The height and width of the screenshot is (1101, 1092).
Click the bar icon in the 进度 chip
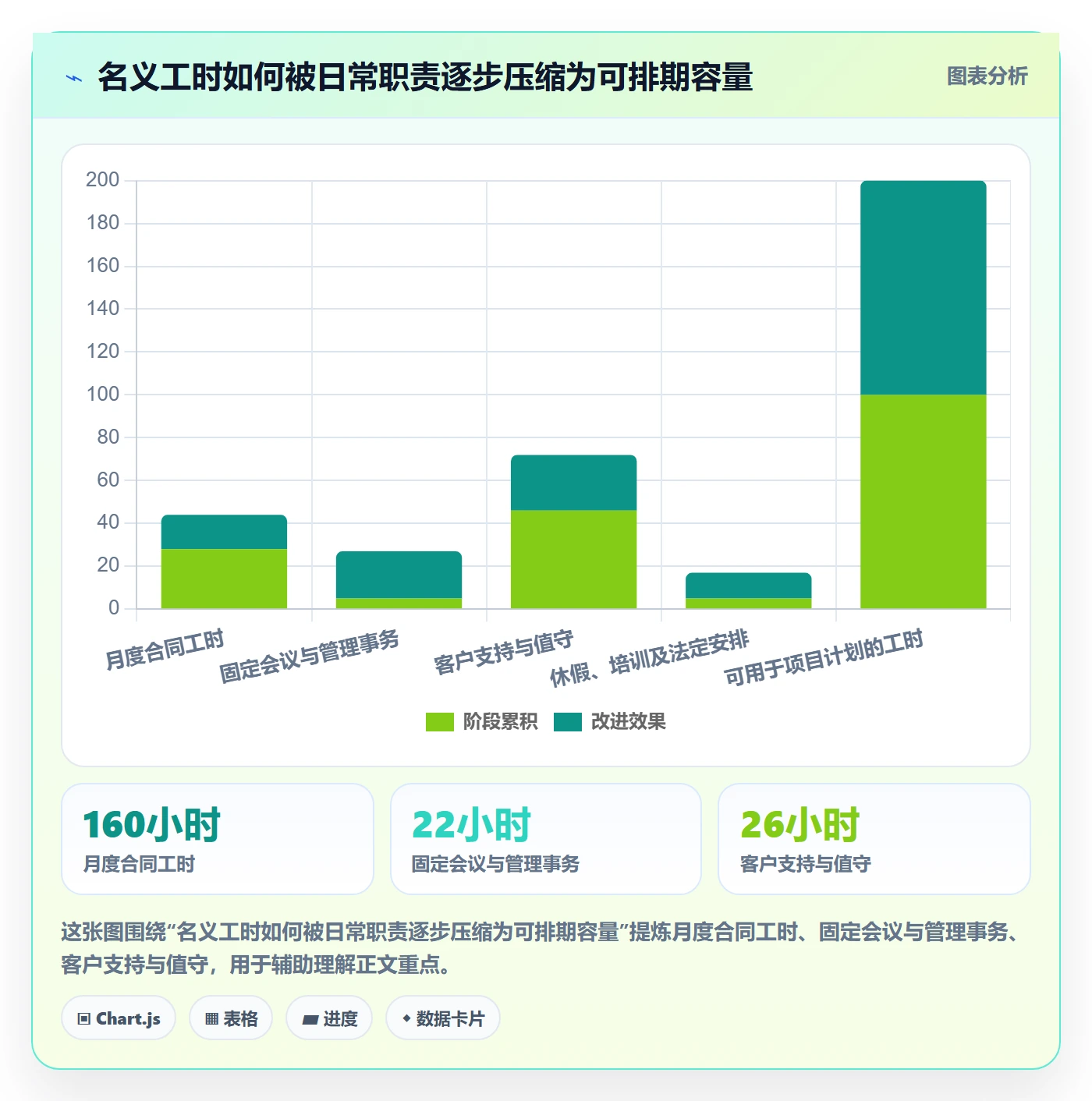[310, 1019]
